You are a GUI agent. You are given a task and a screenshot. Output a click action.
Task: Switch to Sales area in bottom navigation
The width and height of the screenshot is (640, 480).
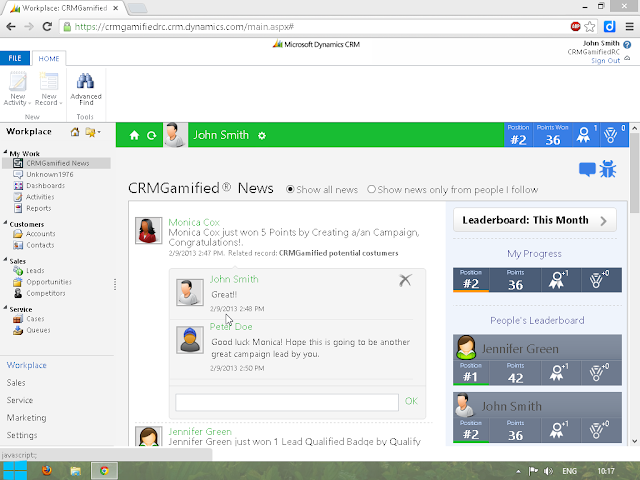16,383
